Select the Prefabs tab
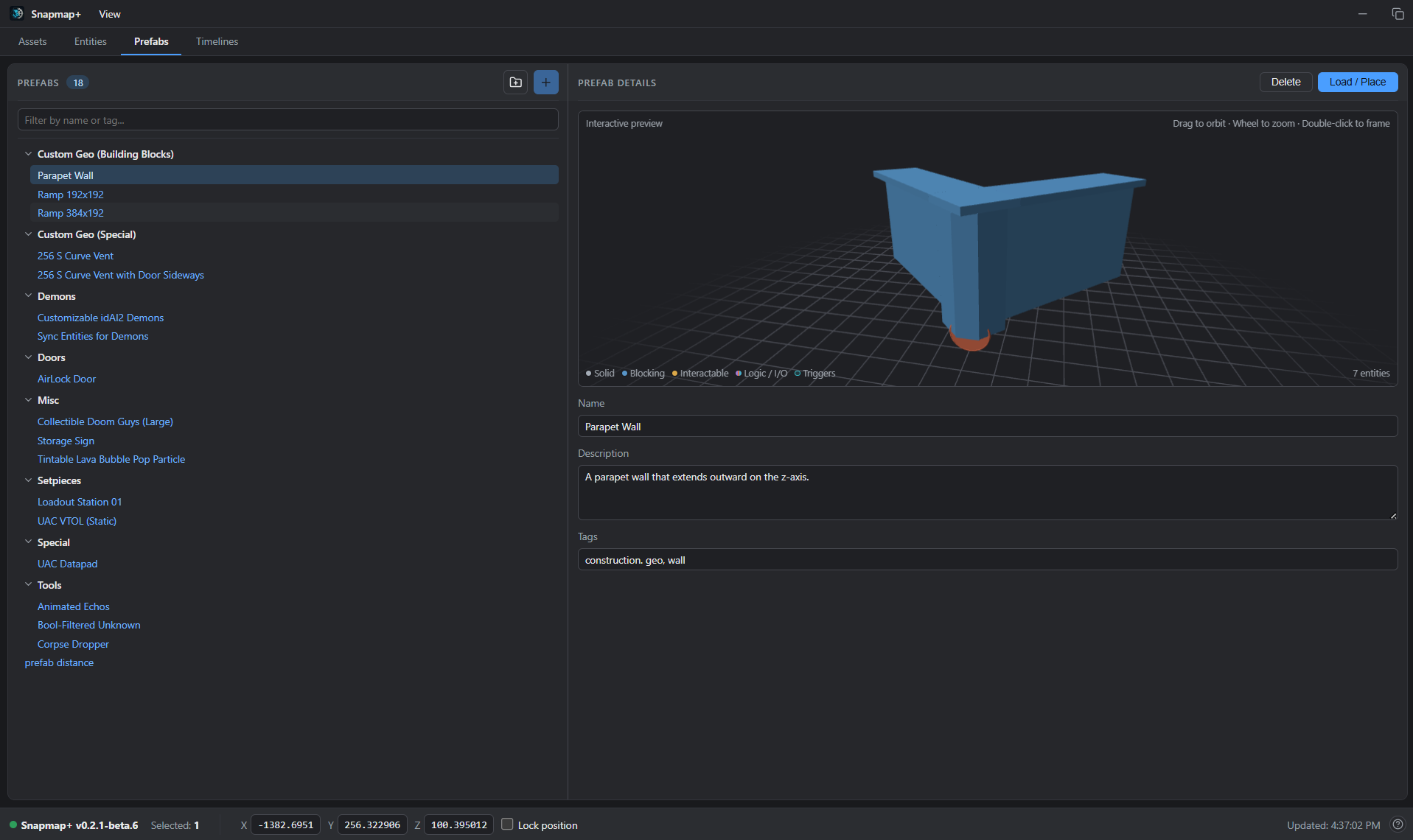Image resolution: width=1413 pixels, height=840 pixels. point(151,41)
